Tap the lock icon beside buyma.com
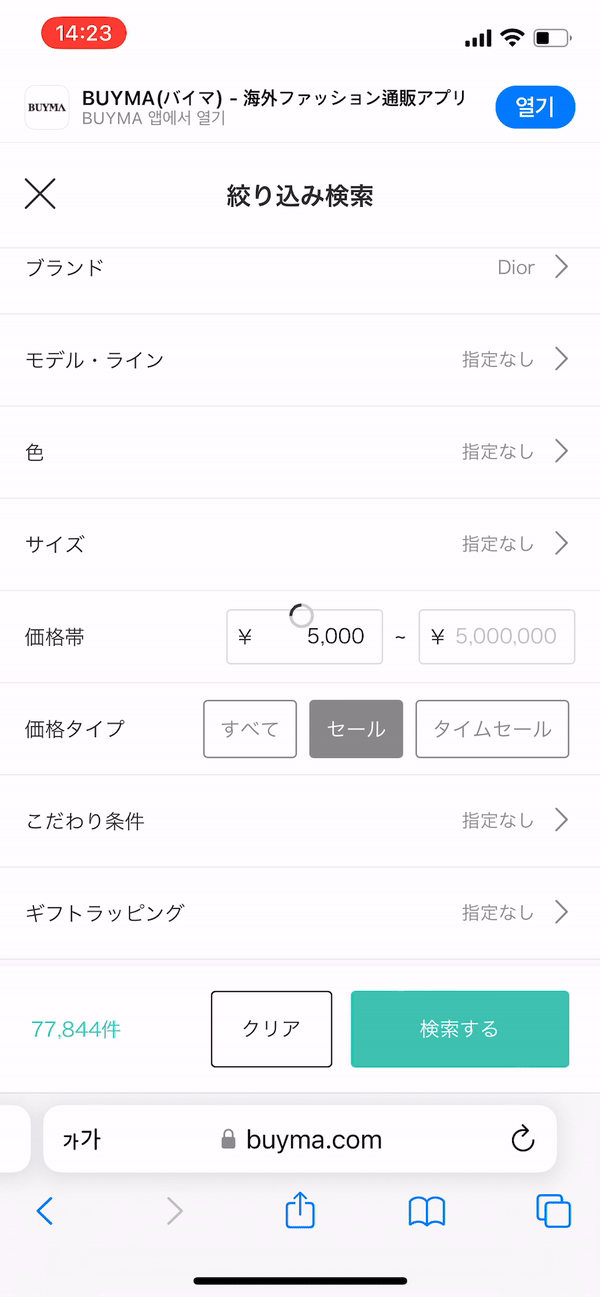Image resolution: width=600 pixels, height=1297 pixels. click(x=228, y=1139)
